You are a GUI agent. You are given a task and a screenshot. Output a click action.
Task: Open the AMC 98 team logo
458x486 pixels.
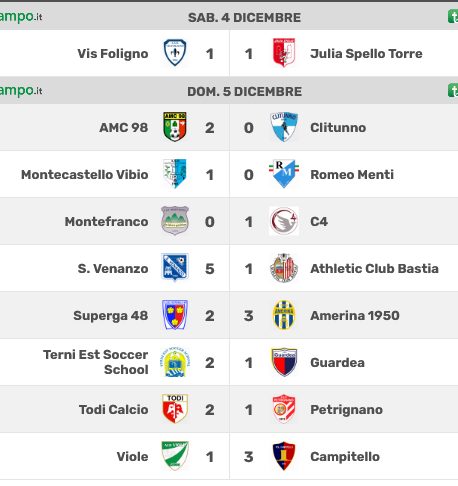point(175,127)
